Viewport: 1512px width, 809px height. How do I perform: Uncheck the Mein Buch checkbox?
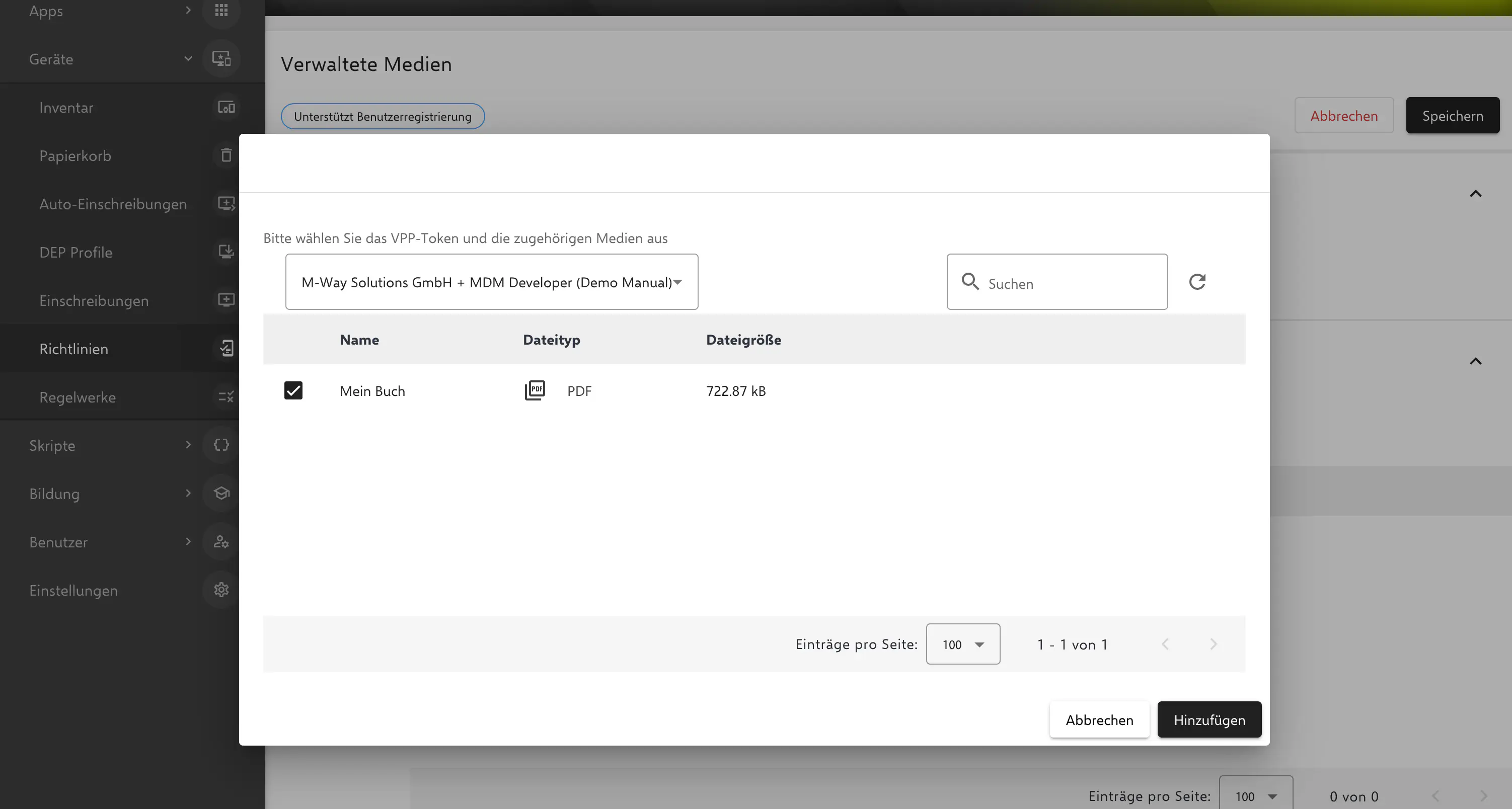pos(293,391)
